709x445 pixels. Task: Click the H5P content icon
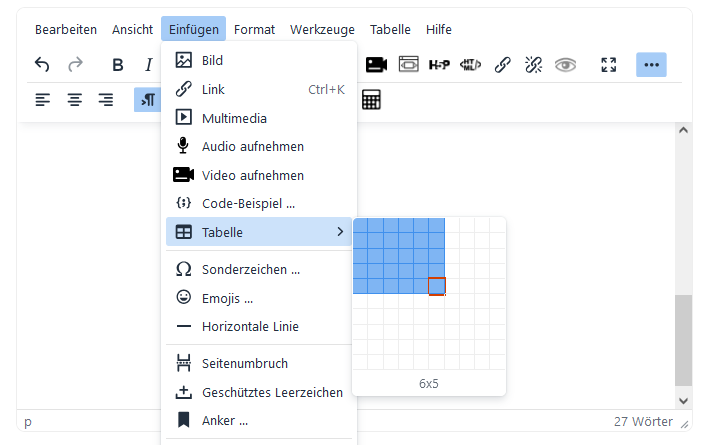coord(439,65)
